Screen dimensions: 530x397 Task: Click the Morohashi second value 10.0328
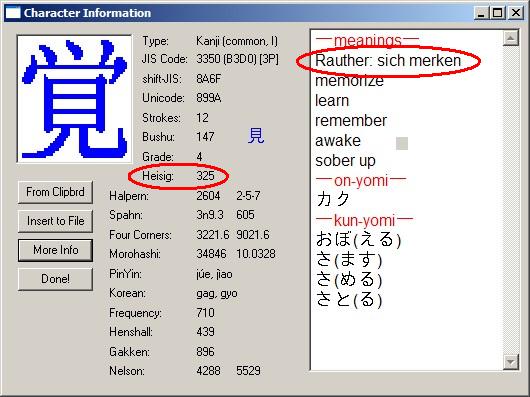[x=256, y=254]
